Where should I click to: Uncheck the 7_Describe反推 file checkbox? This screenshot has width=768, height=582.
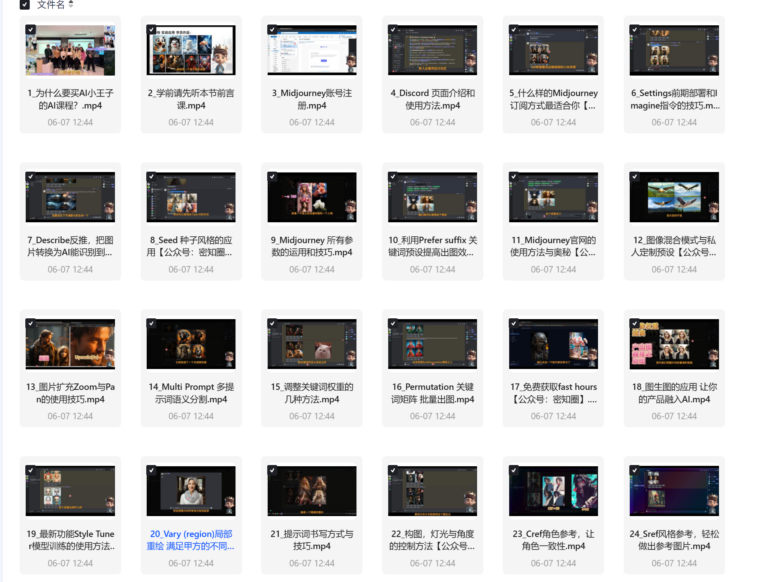tap(30, 176)
